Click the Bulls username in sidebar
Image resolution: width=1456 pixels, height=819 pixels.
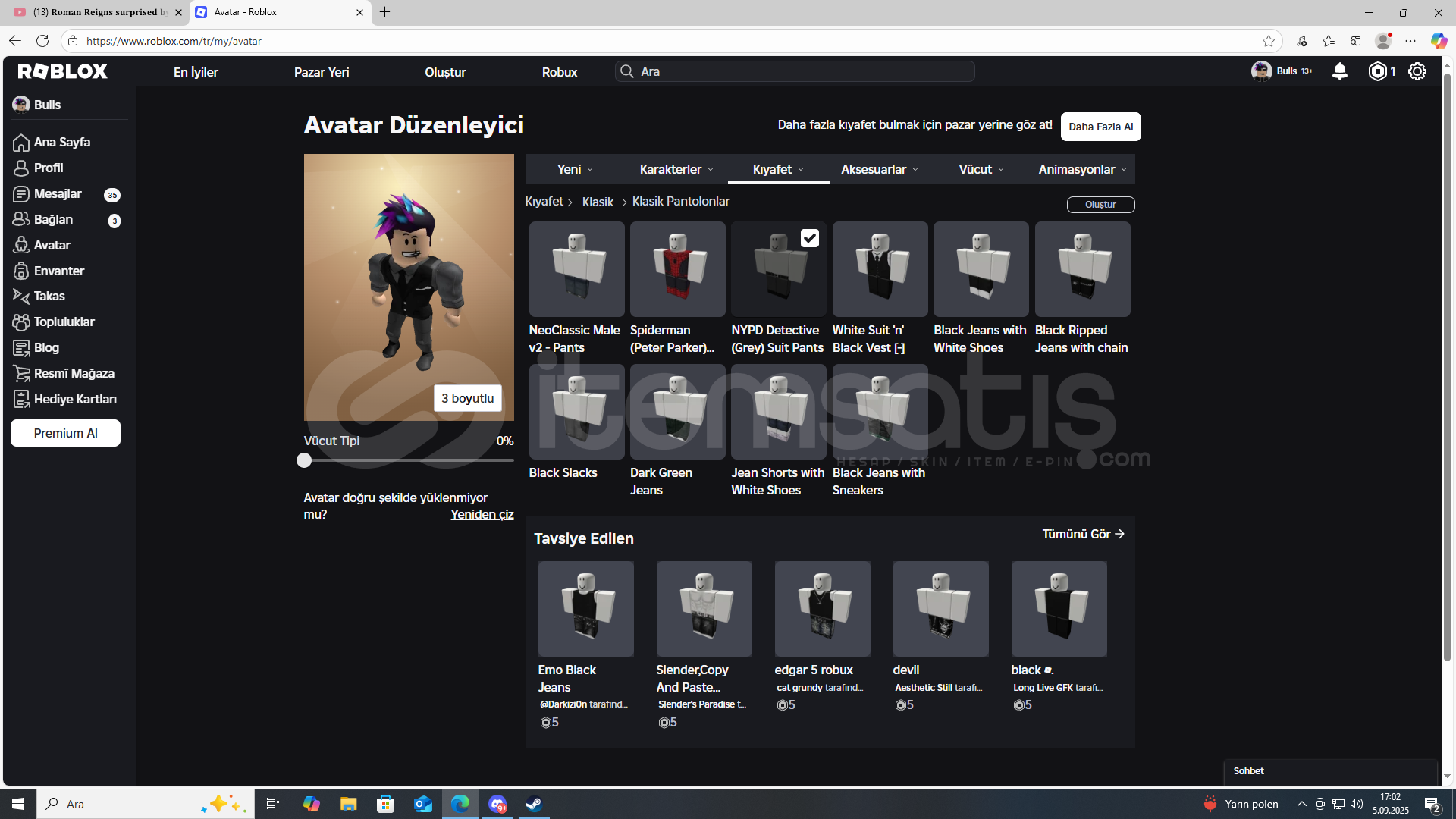[x=47, y=105]
